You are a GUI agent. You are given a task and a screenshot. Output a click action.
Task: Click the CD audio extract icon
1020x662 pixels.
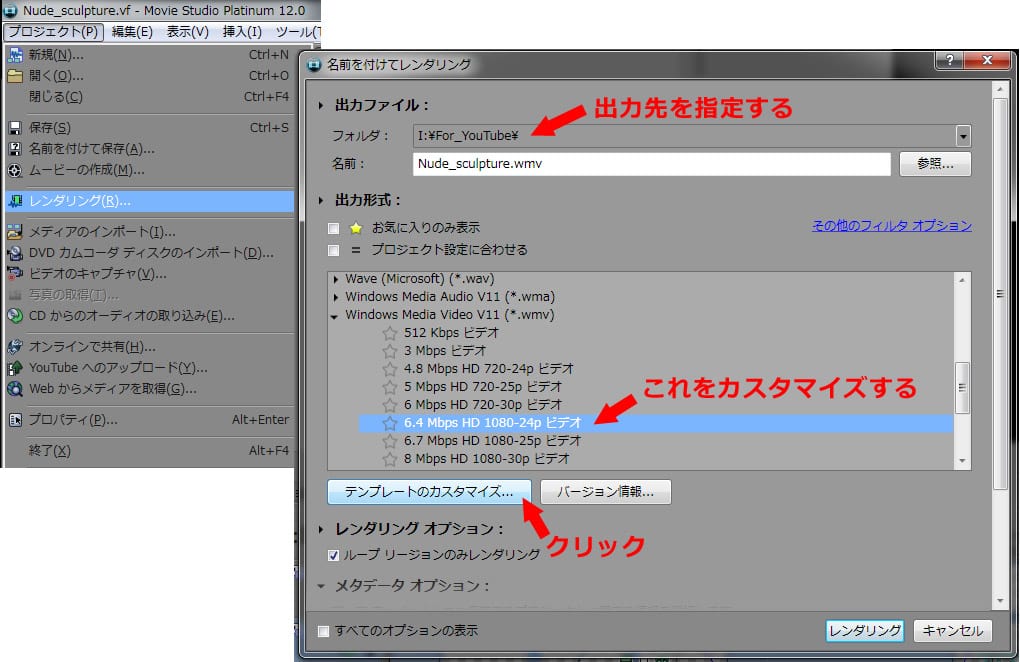click(x=15, y=316)
